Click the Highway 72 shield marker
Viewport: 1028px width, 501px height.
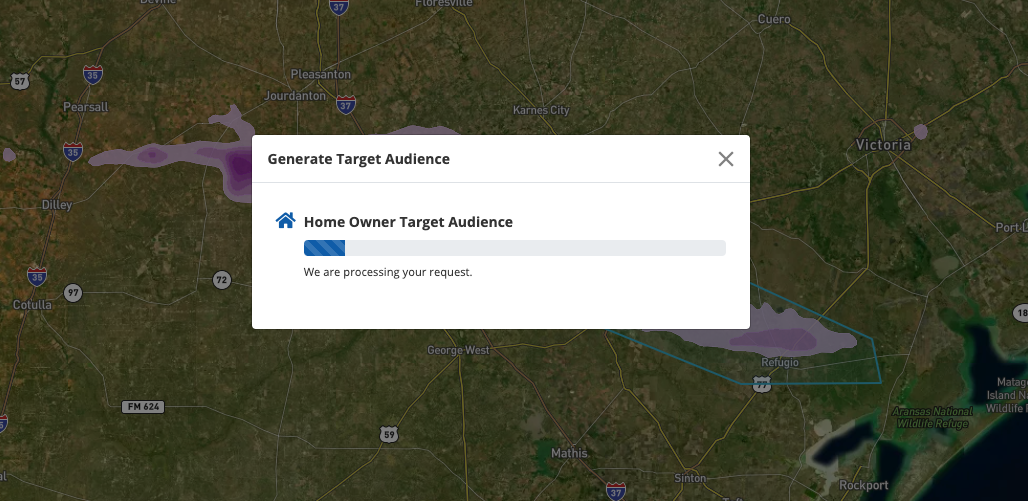[x=221, y=279]
